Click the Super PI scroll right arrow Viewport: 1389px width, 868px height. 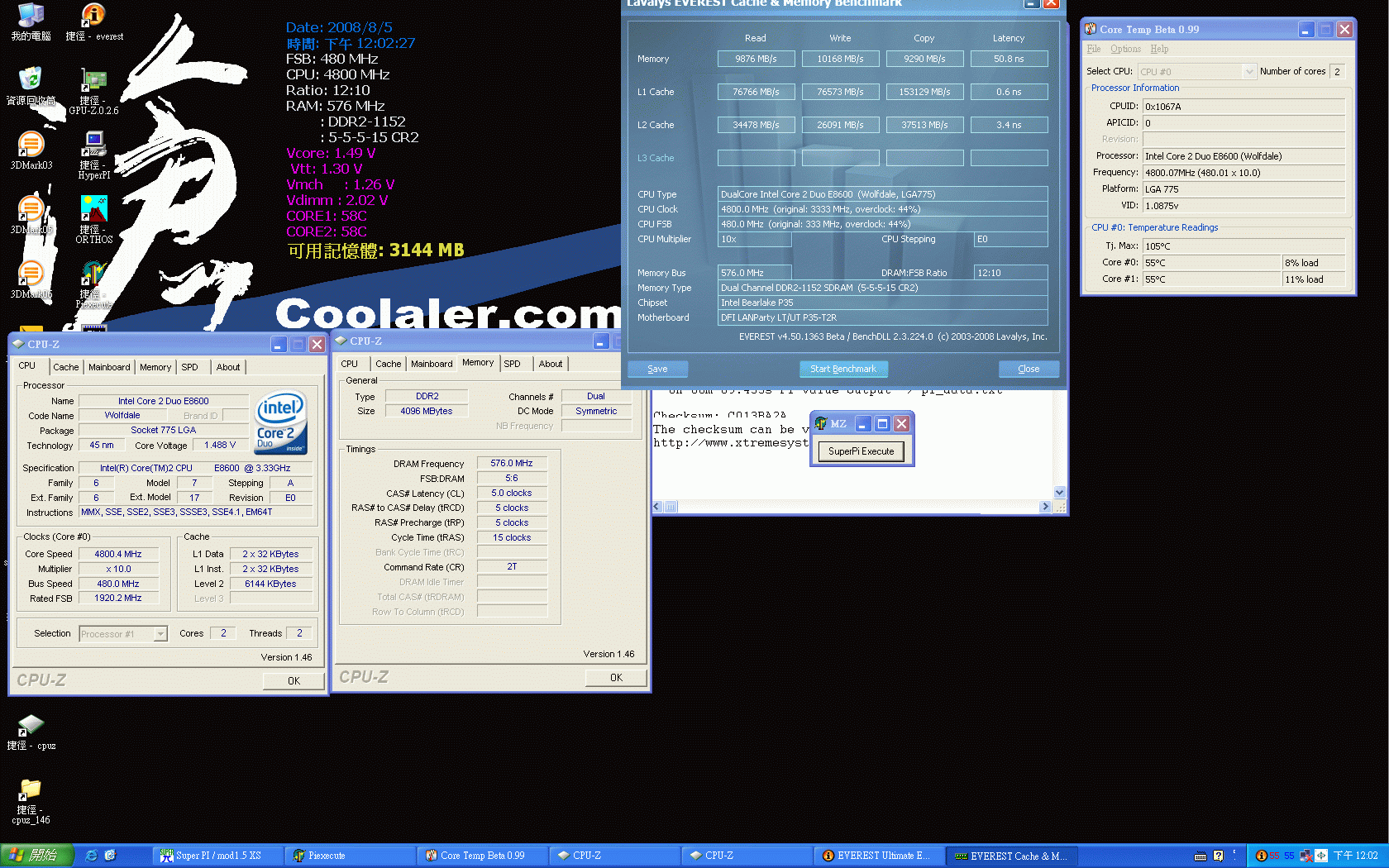pyautogui.click(x=1045, y=507)
